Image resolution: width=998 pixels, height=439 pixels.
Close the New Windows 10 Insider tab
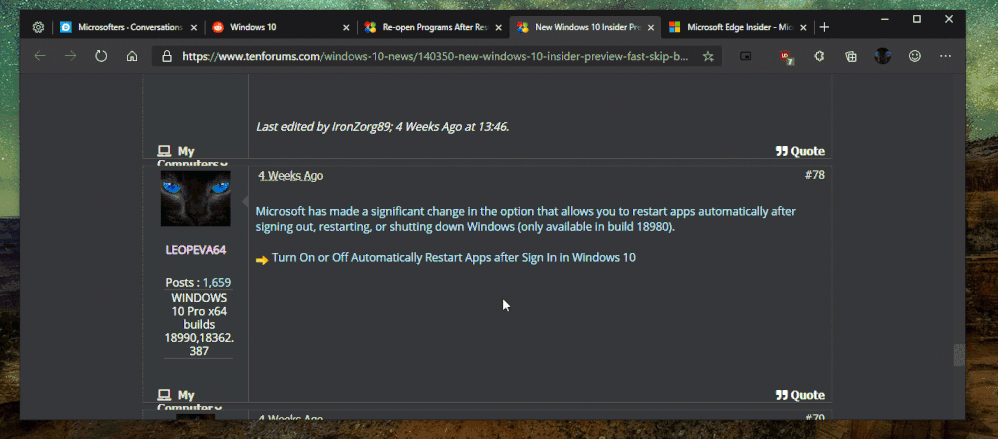pos(650,27)
